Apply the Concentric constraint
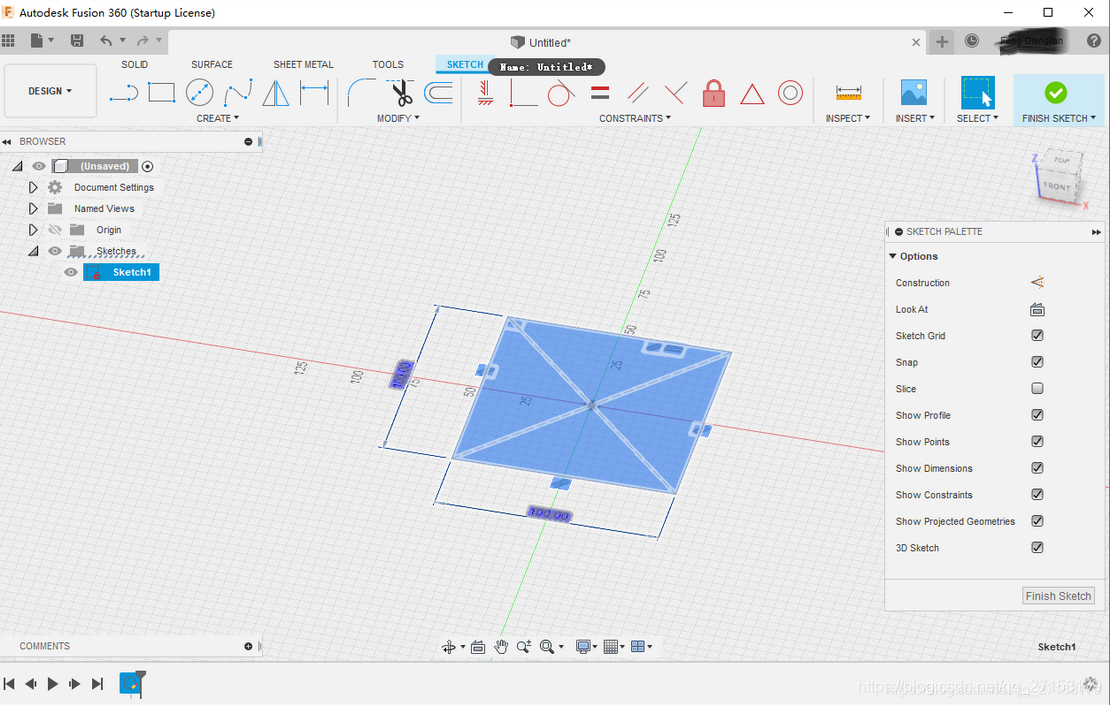1111x705 pixels. 790,94
